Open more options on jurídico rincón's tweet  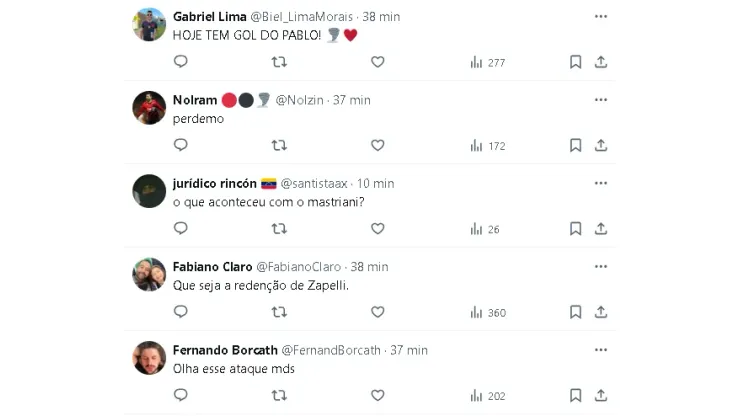[x=600, y=184]
